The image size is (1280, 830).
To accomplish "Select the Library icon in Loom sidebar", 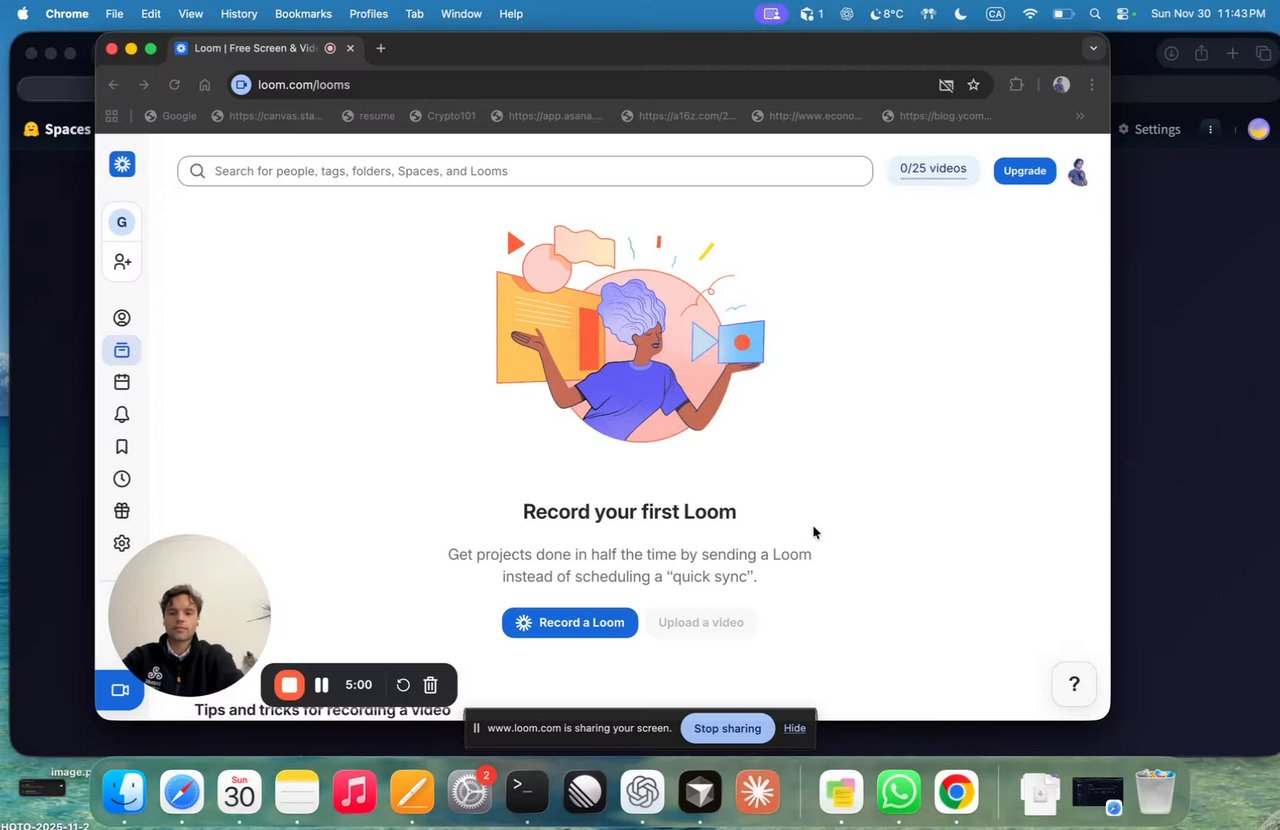I will click(x=122, y=350).
